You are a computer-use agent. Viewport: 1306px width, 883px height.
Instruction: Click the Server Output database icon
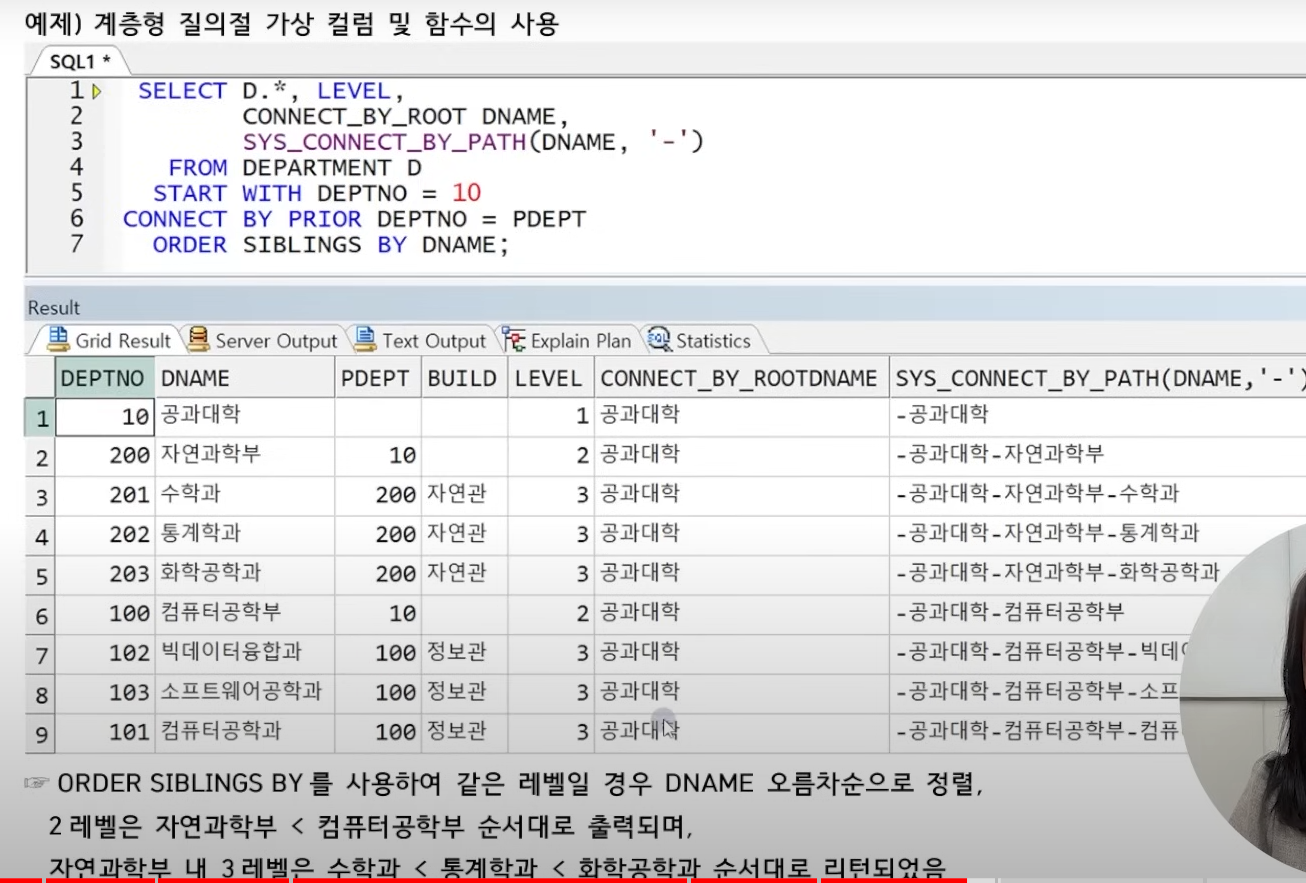198,340
